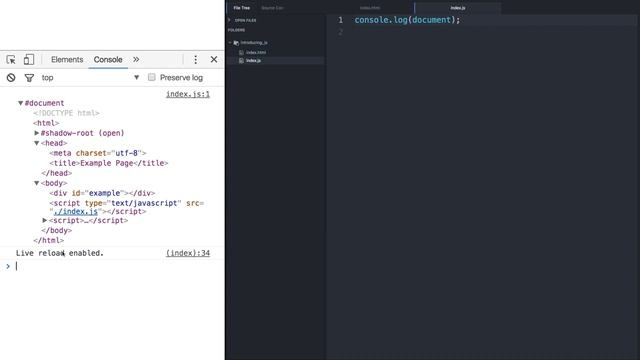Open index.html in the file tree
The image size is (640, 360).
tap(256, 52)
